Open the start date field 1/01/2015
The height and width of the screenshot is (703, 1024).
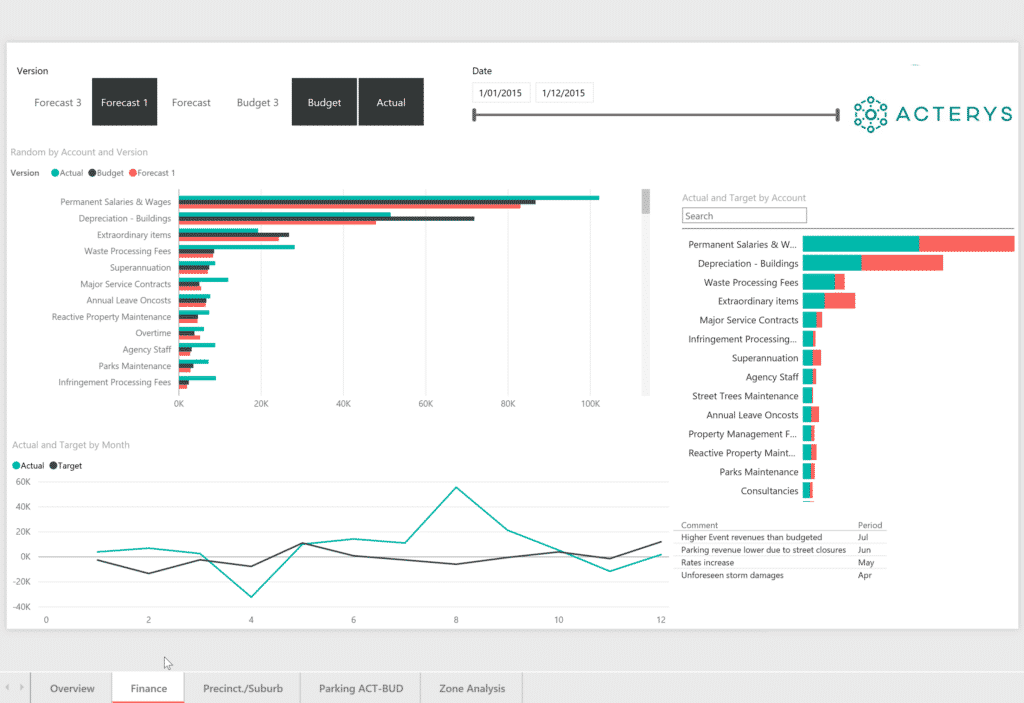[x=501, y=93]
